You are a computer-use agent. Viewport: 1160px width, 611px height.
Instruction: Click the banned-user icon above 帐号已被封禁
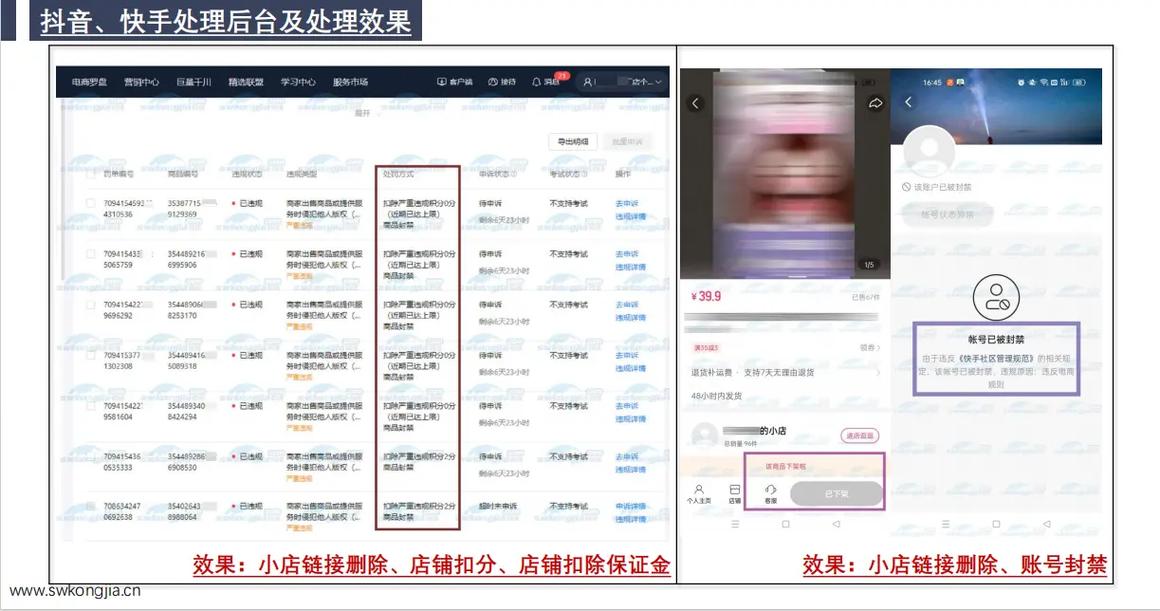[996, 297]
